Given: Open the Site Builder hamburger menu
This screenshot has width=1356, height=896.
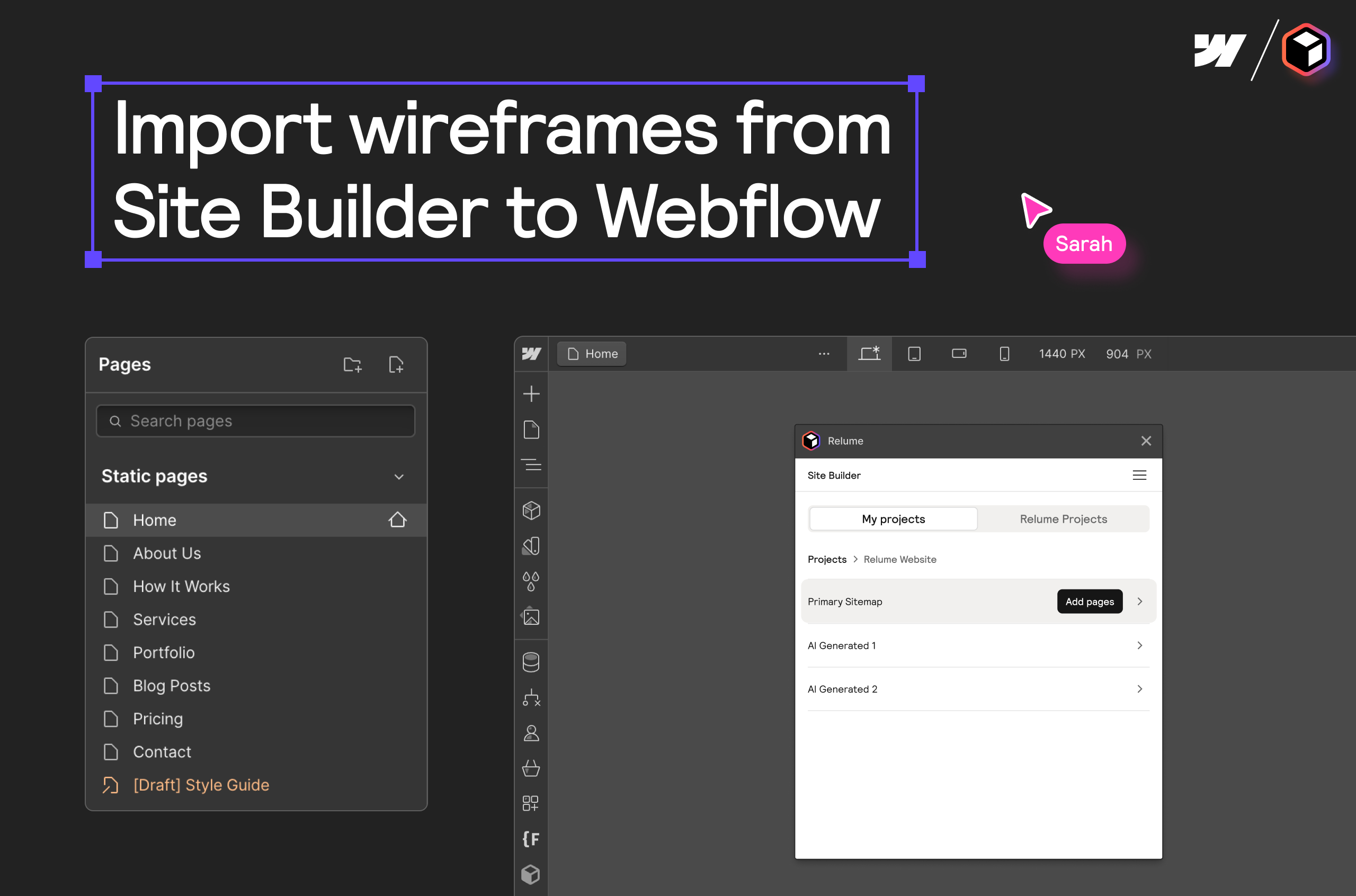Looking at the screenshot, I should [1139, 476].
